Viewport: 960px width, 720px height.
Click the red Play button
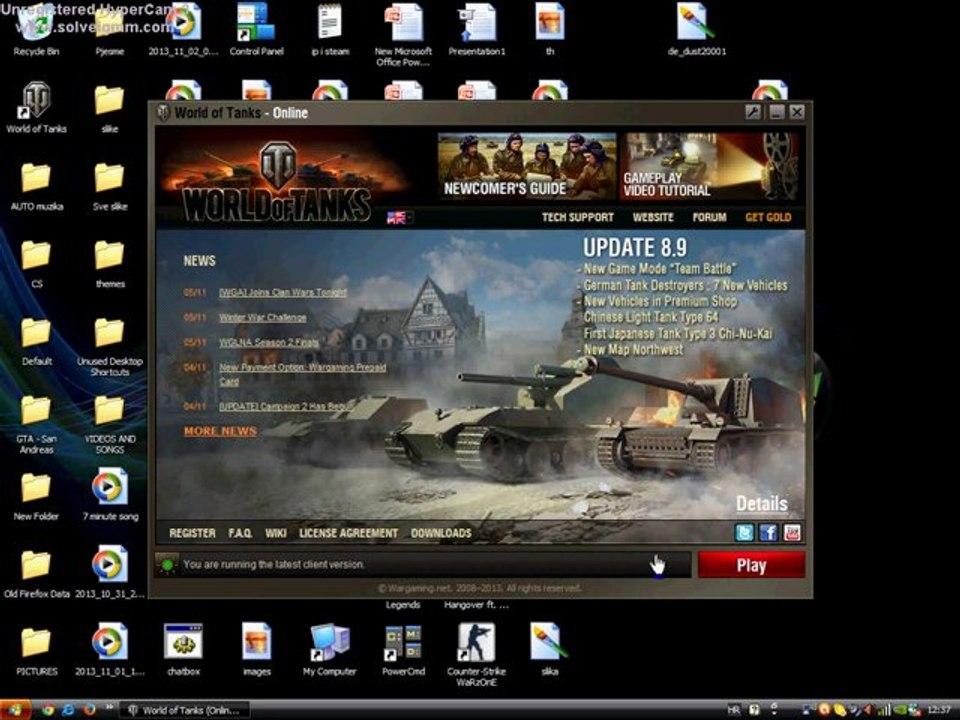point(751,564)
